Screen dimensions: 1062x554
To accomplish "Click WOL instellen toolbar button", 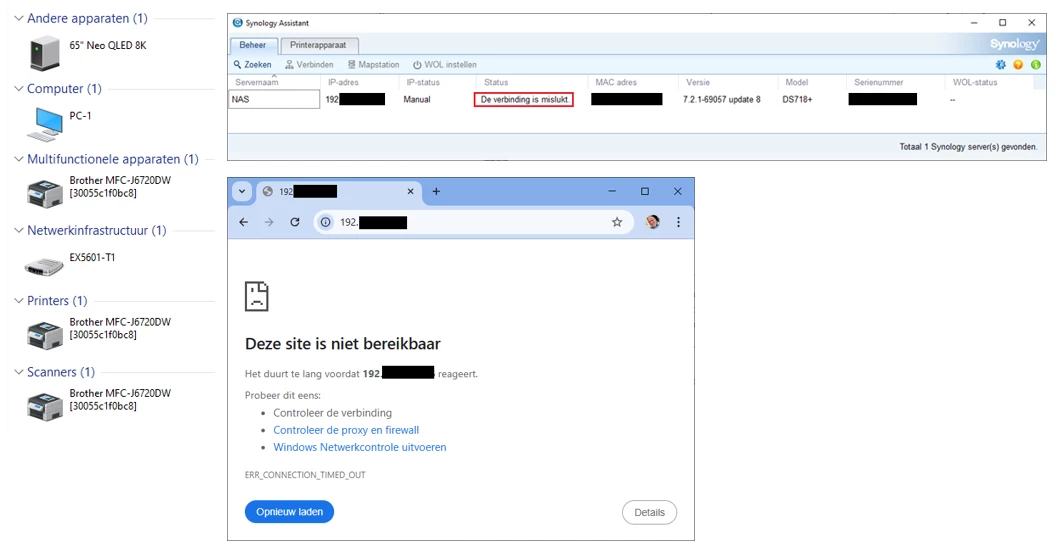I will 445,65.
